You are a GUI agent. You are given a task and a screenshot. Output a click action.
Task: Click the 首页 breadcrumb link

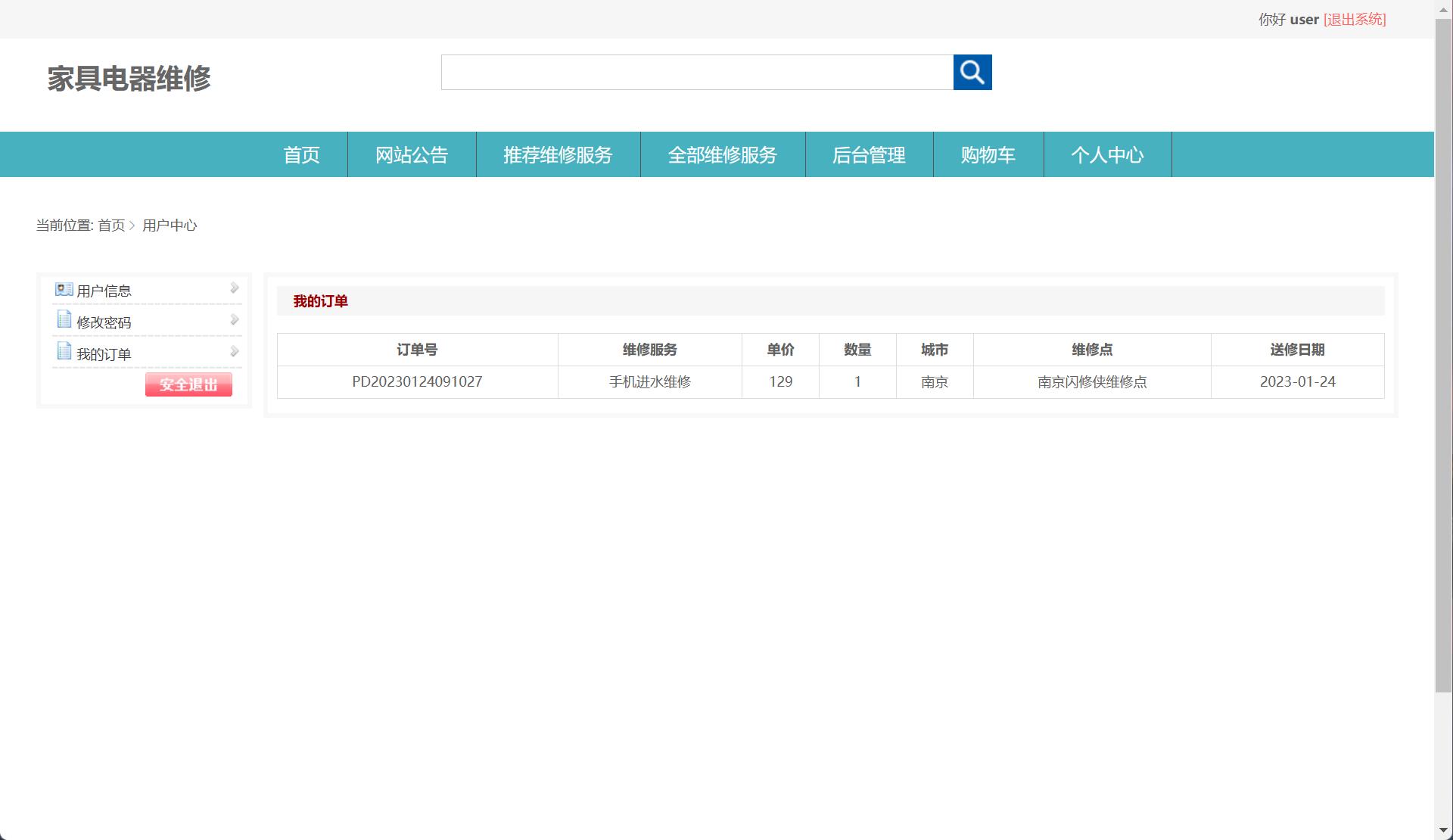[x=110, y=225]
